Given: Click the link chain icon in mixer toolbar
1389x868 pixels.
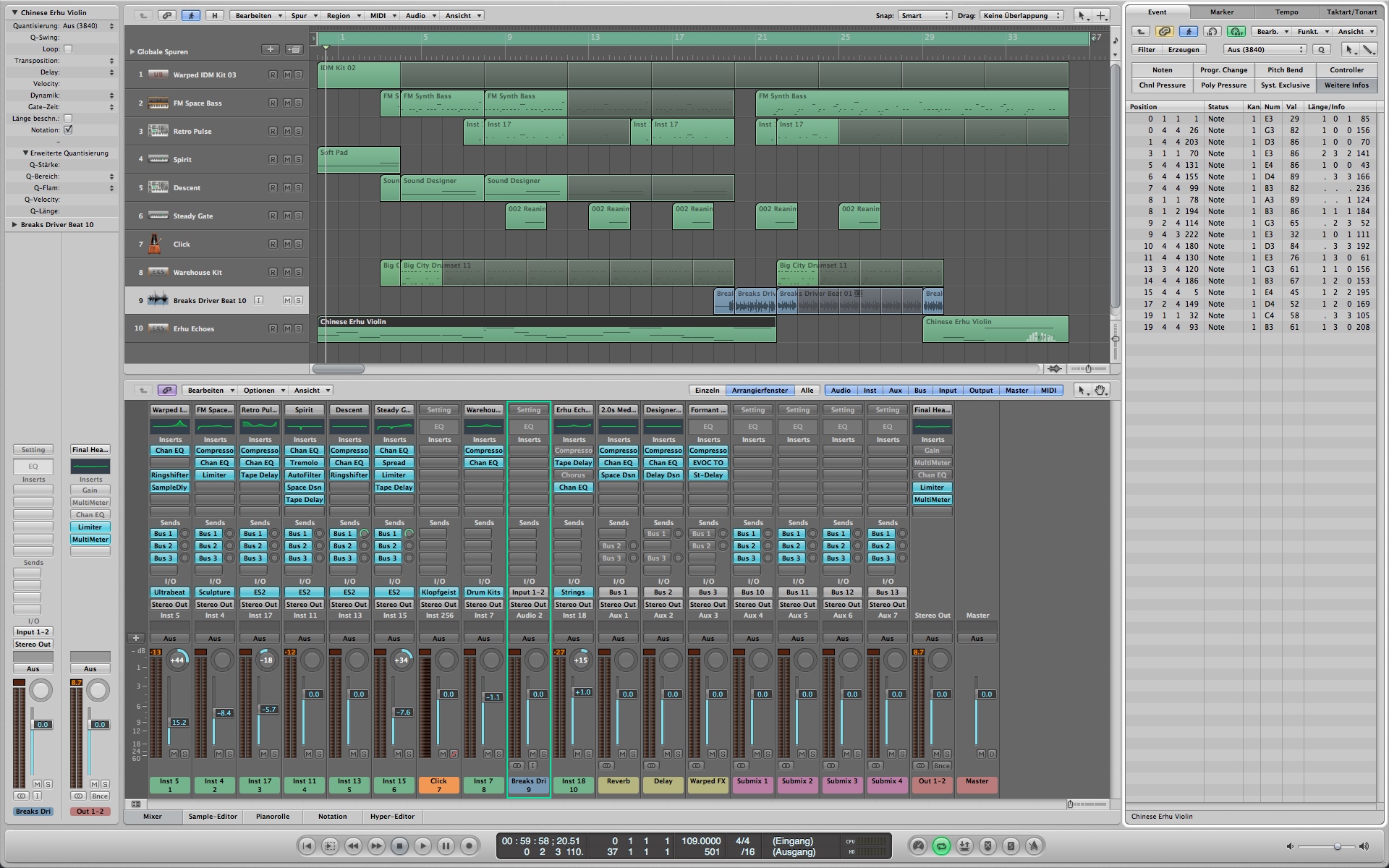Looking at the screenshot, I should 167,391.
